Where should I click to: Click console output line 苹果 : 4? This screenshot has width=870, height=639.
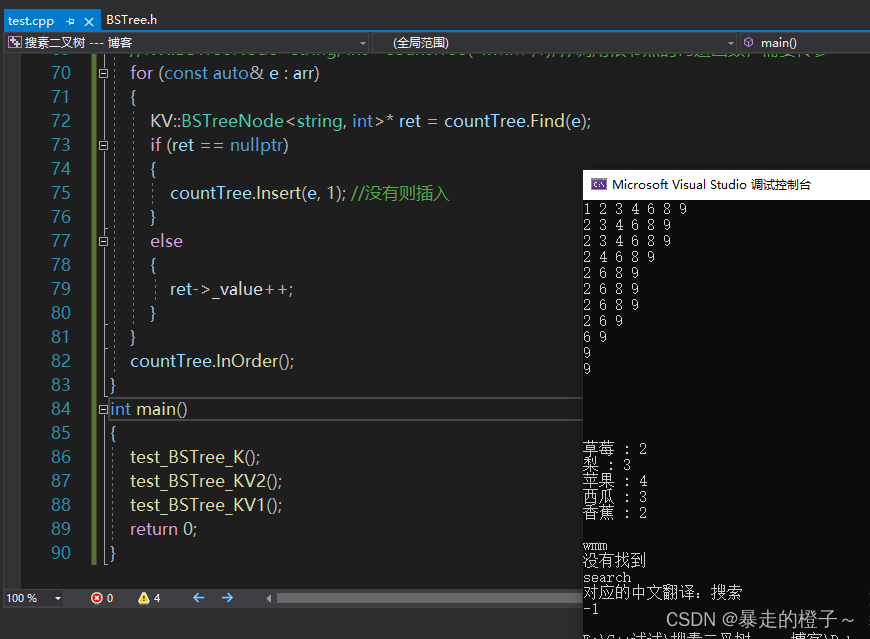[615, 480]
